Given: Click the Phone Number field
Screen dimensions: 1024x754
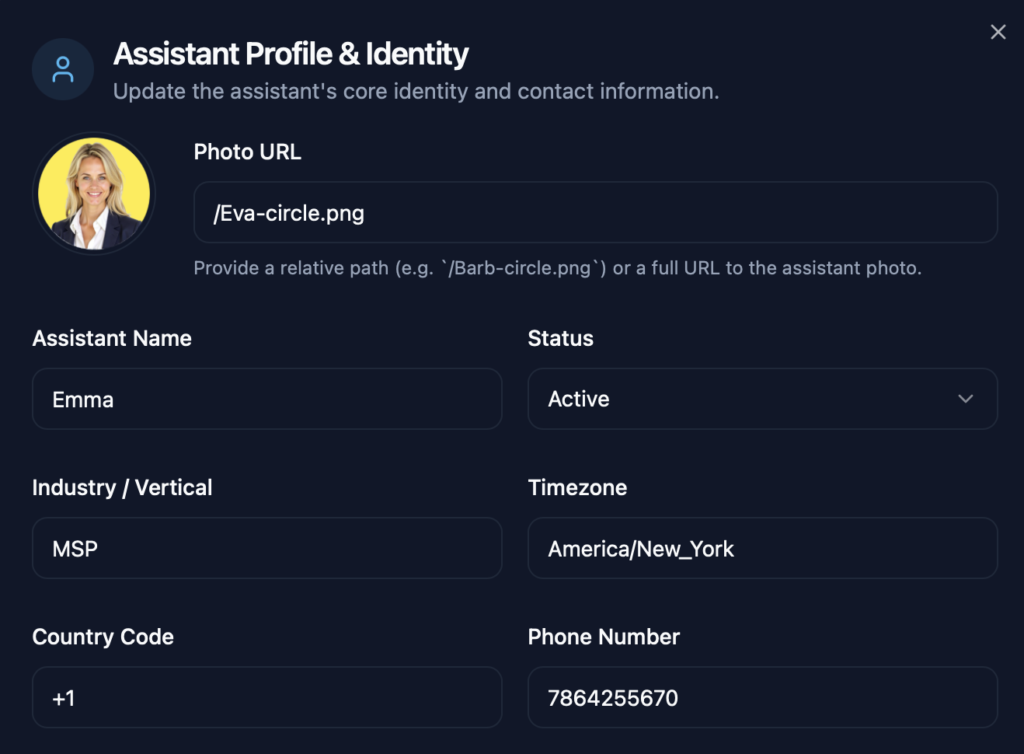Looking at the screenshot, I should (762, 697).
